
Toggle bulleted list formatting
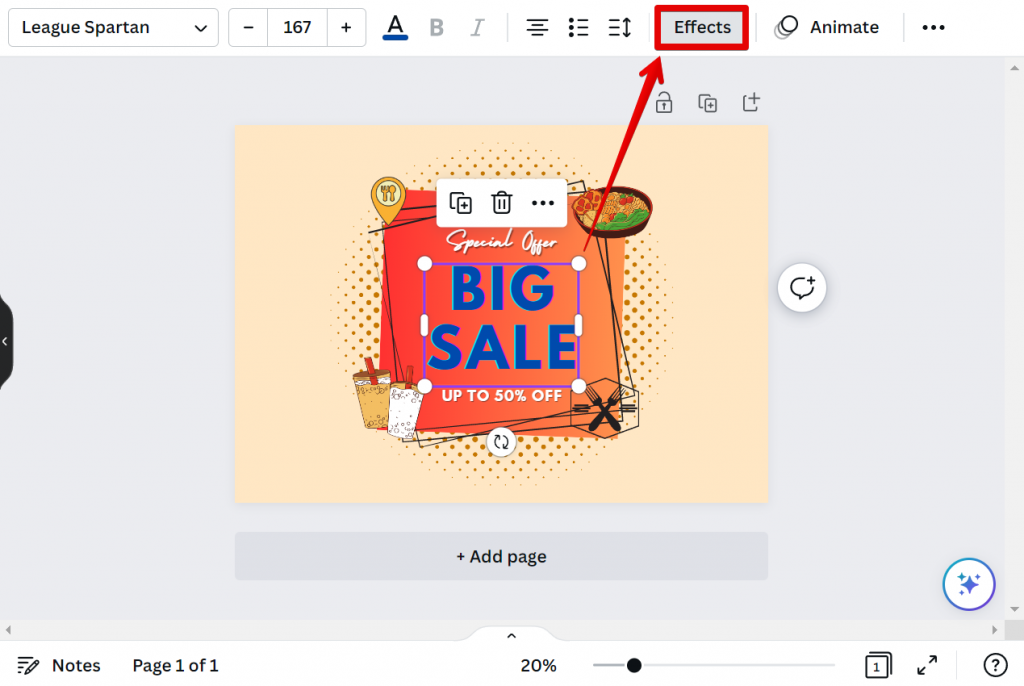point(578,28)
